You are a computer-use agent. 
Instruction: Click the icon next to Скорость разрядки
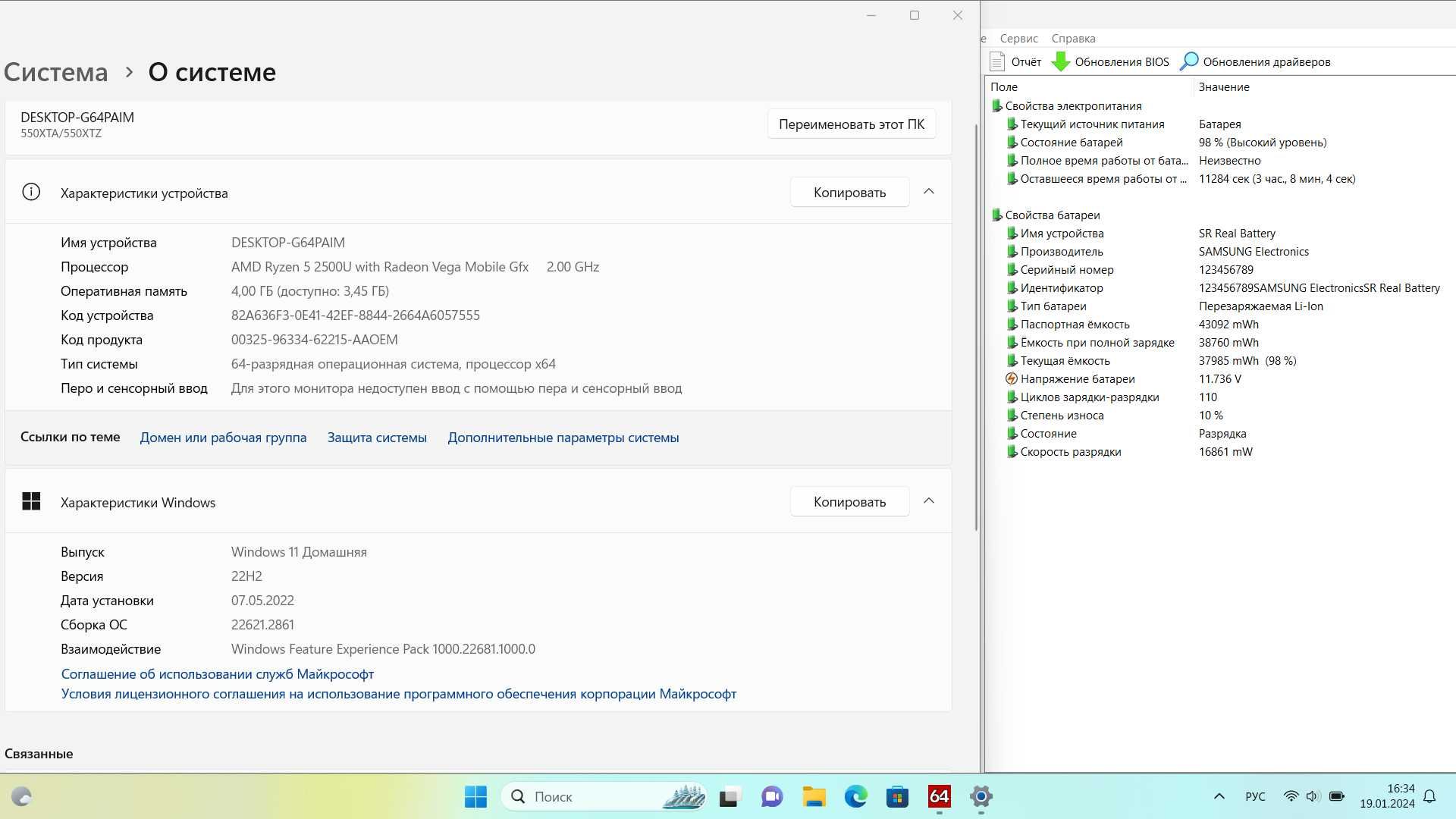tap(1012, 451)
